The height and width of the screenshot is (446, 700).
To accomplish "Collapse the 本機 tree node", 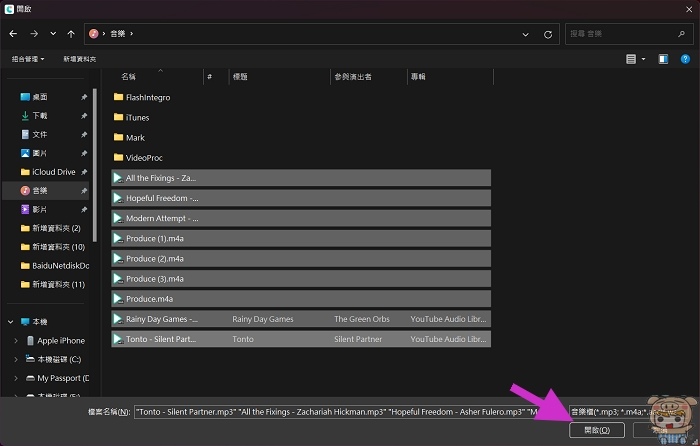I will point(10,322).
